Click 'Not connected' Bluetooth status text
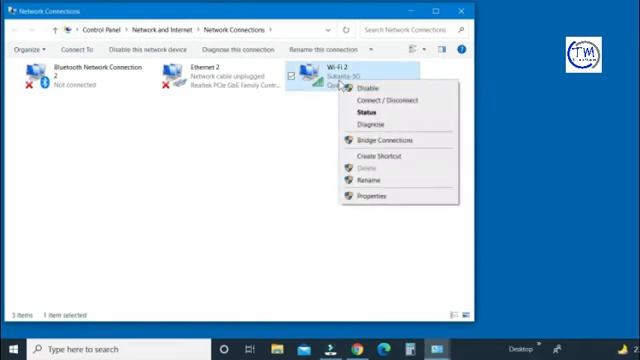The height and width of the screenshot is (360, 640). pyautogui.click(x=75, y=85)
